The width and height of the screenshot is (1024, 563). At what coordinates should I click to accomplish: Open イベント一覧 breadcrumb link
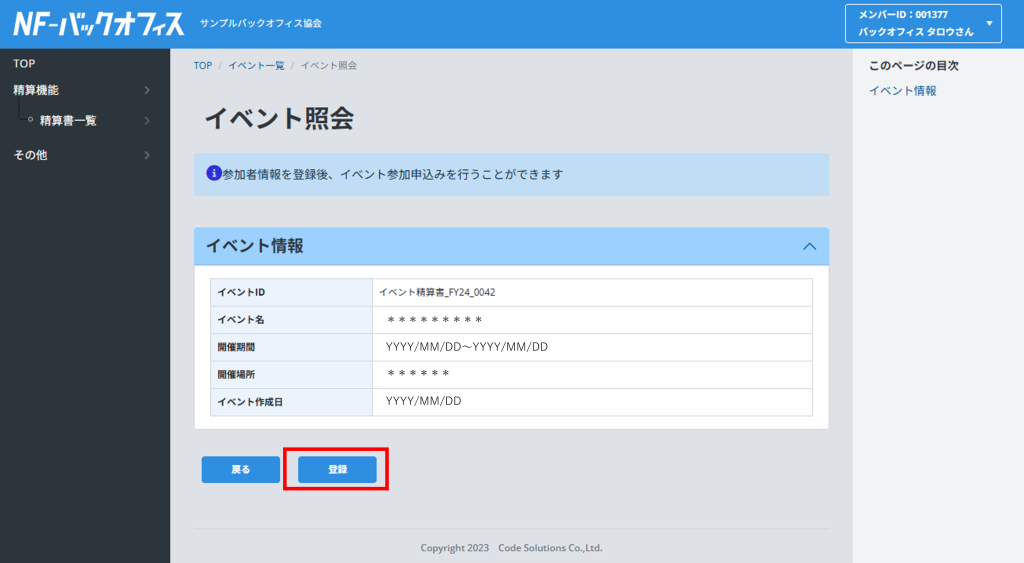pos(256,65)
